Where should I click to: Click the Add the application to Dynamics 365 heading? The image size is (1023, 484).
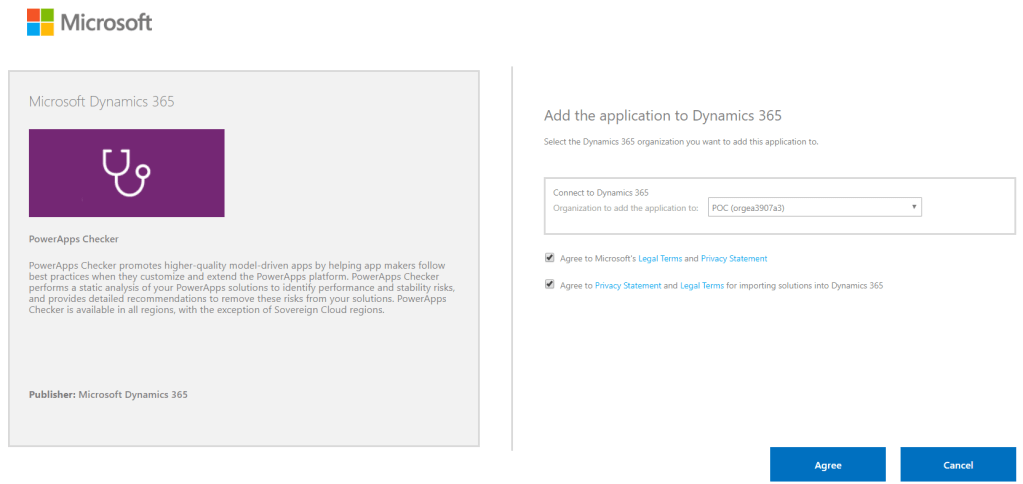(662, 115)
